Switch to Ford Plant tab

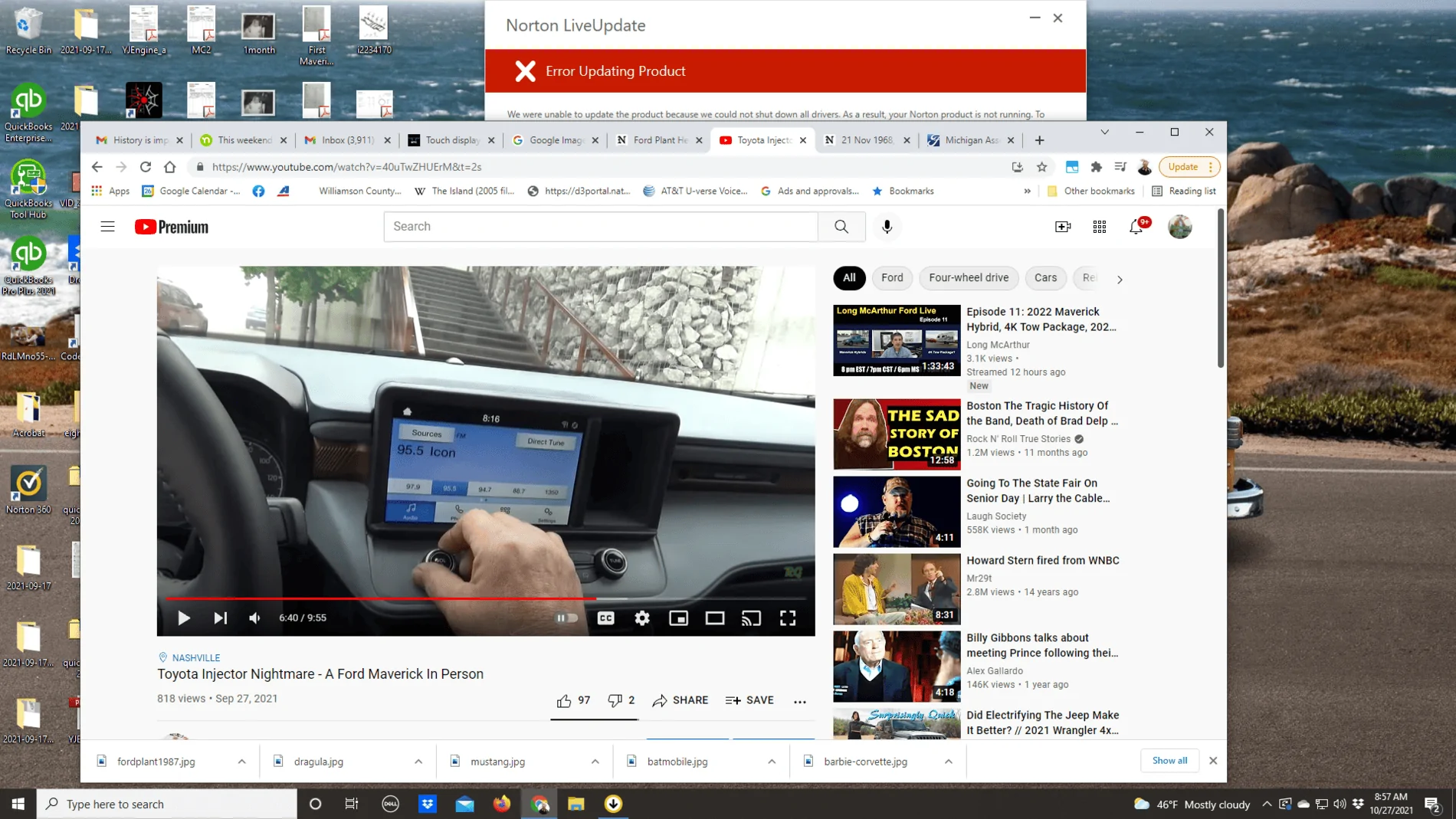pos(660,140)
